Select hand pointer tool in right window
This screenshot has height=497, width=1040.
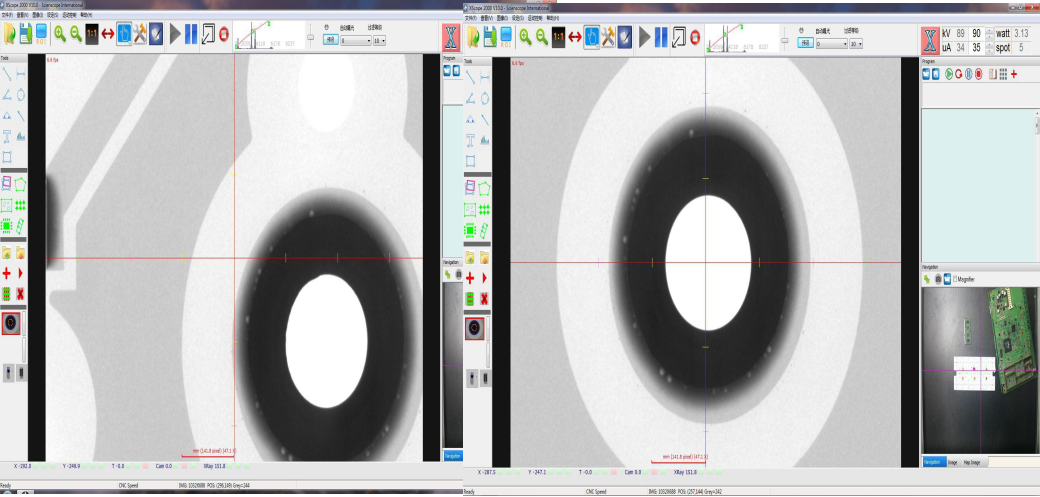tap(592, 36)
